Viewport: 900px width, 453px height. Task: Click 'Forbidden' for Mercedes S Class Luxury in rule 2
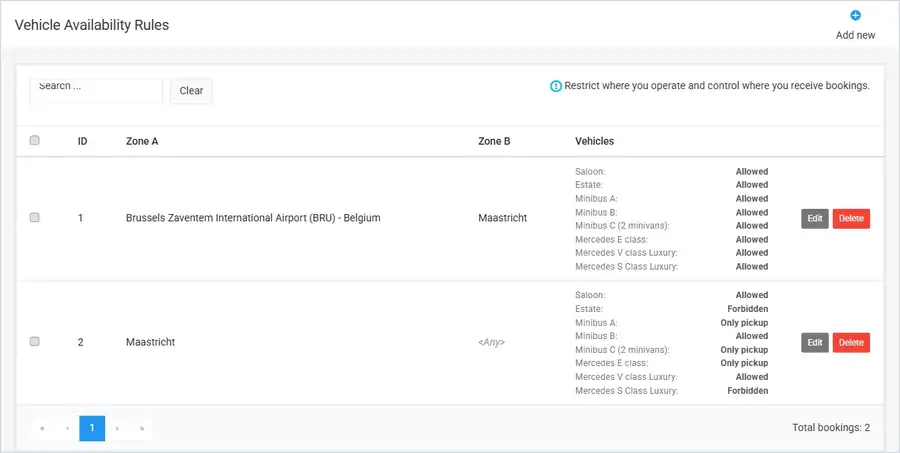[x=748, y=391]
